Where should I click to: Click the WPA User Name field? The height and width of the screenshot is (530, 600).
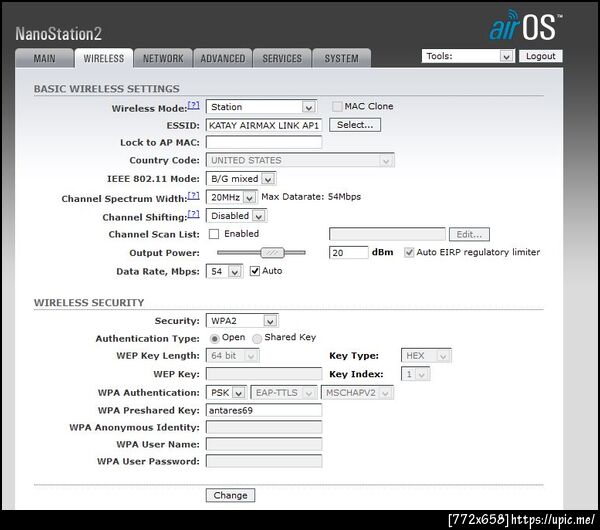(x=264, y=444)
